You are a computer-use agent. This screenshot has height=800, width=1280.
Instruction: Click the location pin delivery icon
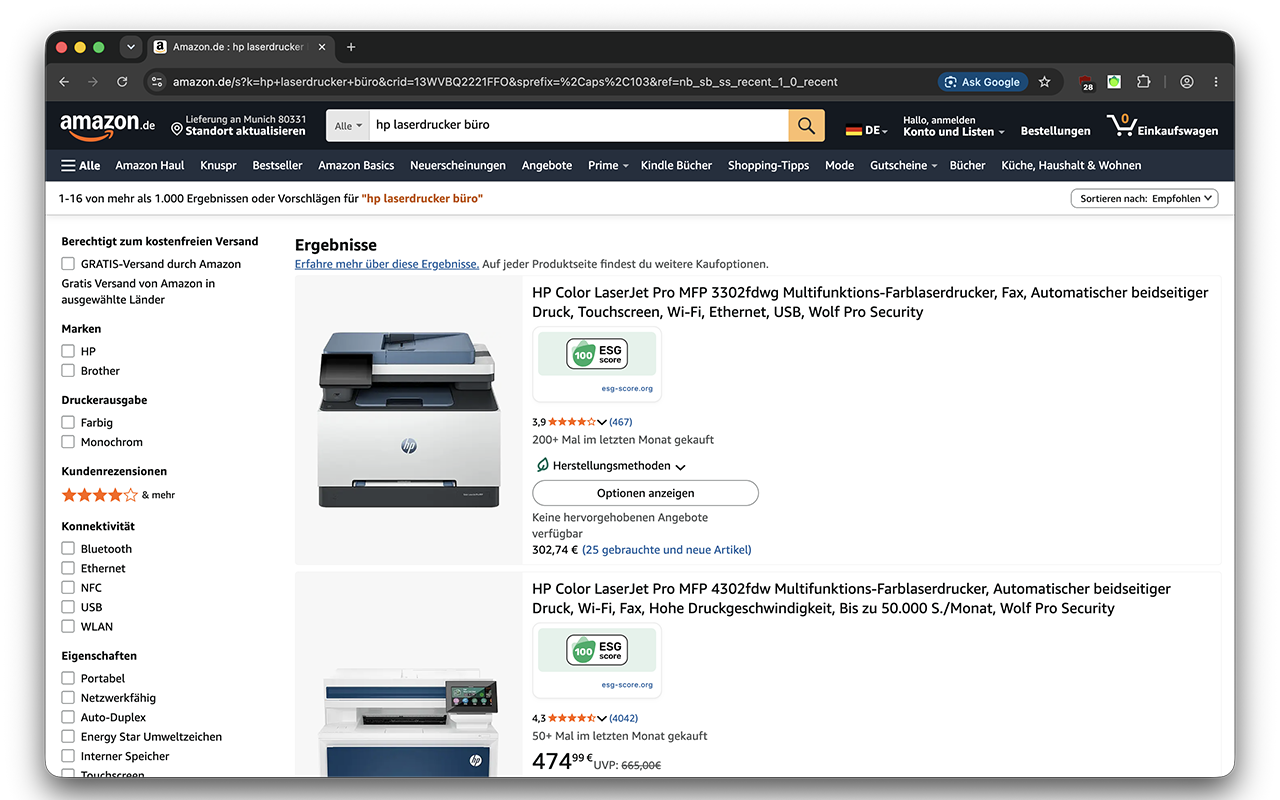[176, 130]
